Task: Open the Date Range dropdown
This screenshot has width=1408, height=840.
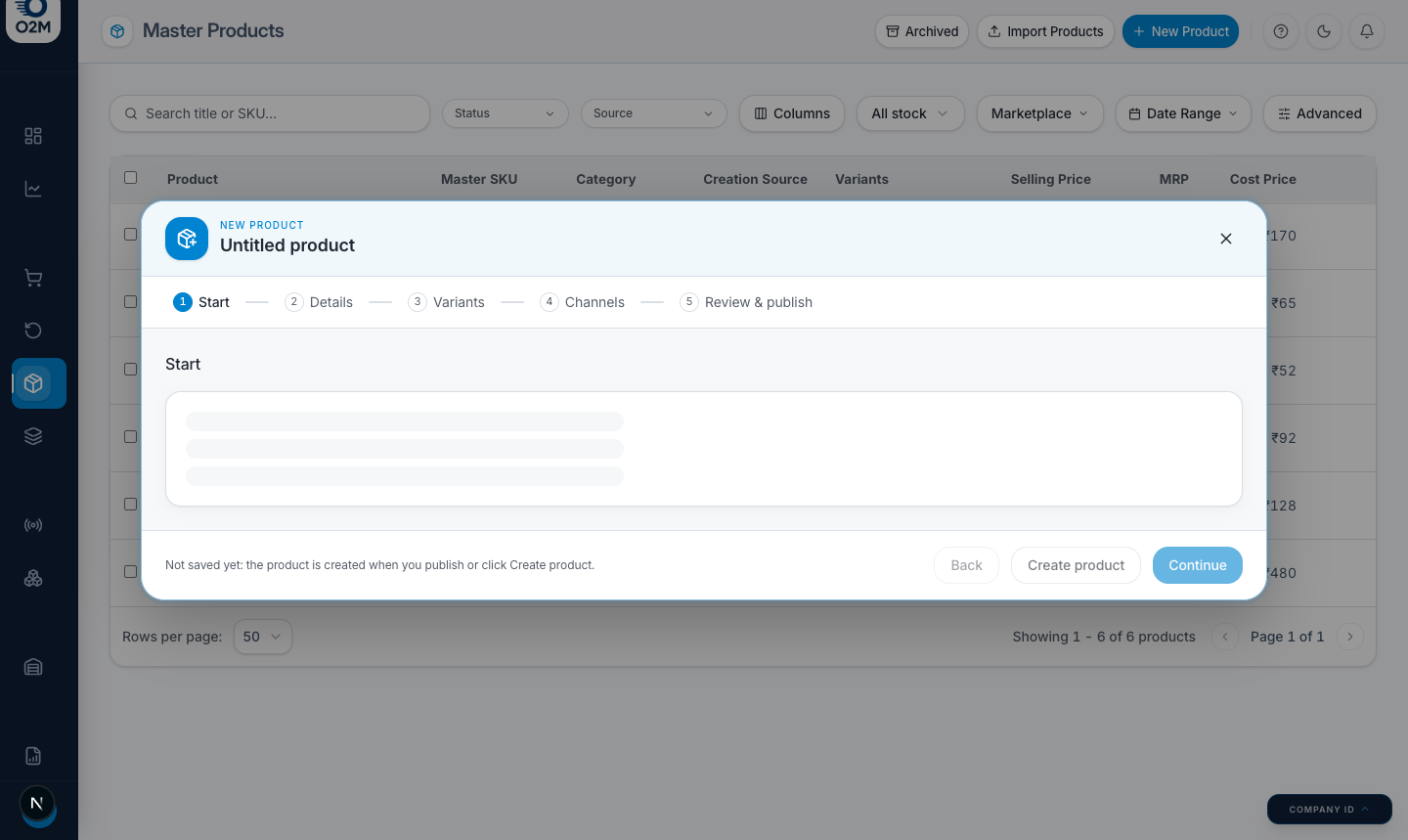Action: [1184, 113]
